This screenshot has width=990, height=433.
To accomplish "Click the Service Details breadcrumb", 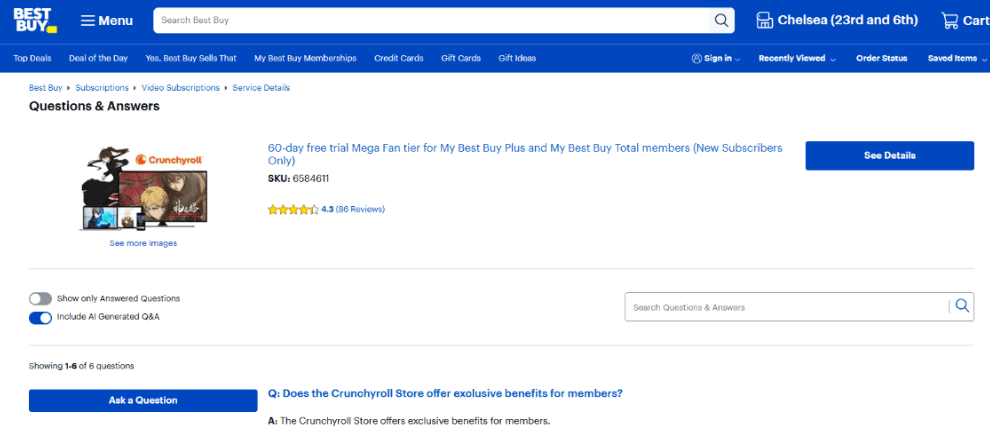I will [261, 88].
